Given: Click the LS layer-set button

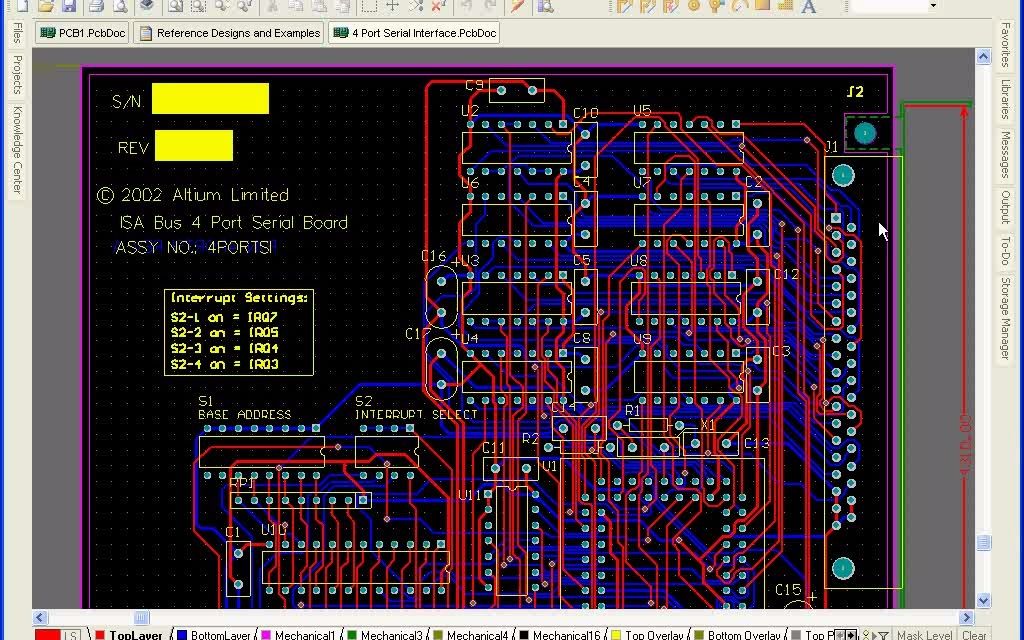Looking at the screenshot, I should tap(70, 634).
